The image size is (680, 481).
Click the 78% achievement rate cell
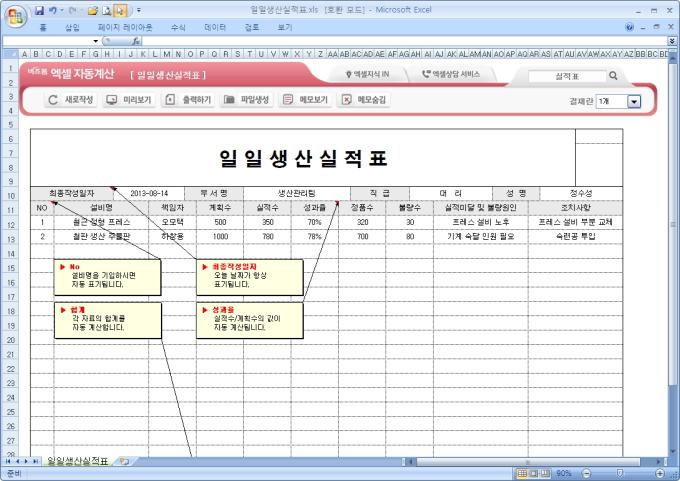(x=314, y=236)
